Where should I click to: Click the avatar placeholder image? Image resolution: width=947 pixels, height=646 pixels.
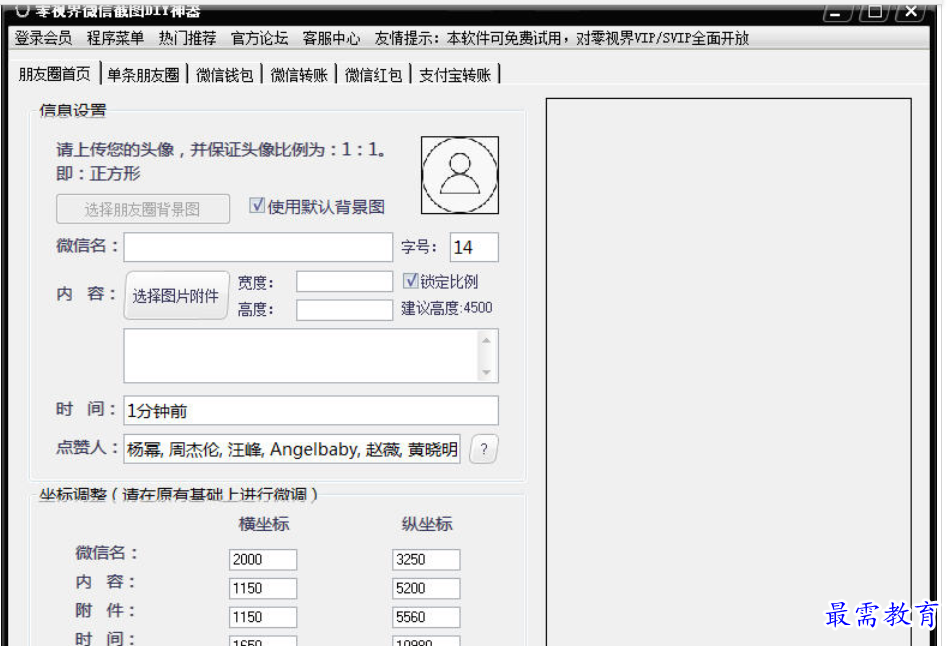click(x=460, y=175)
